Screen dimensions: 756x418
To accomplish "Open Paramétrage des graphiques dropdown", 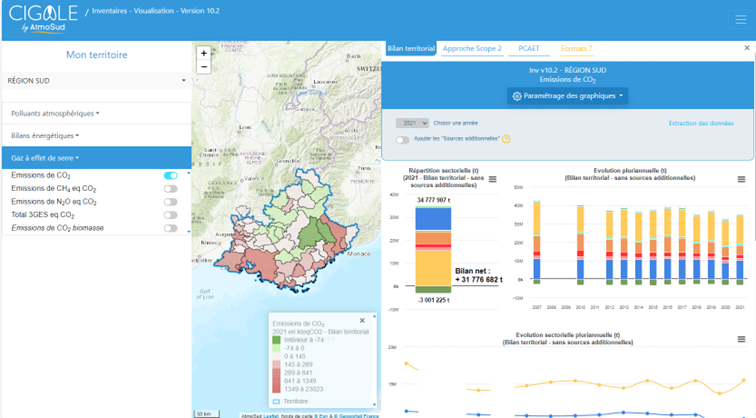I will pos(567,96).
